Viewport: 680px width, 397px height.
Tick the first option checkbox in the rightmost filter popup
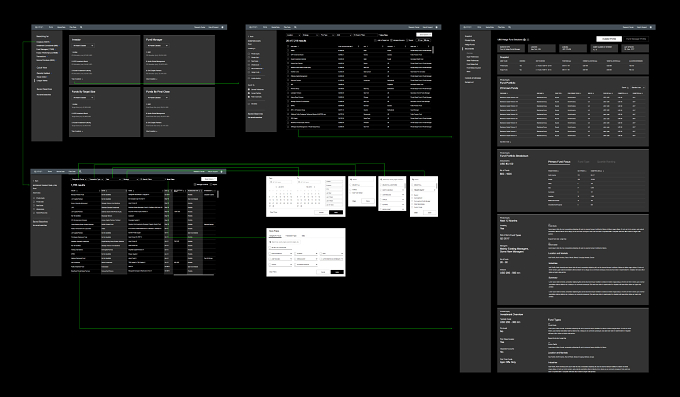412,195
